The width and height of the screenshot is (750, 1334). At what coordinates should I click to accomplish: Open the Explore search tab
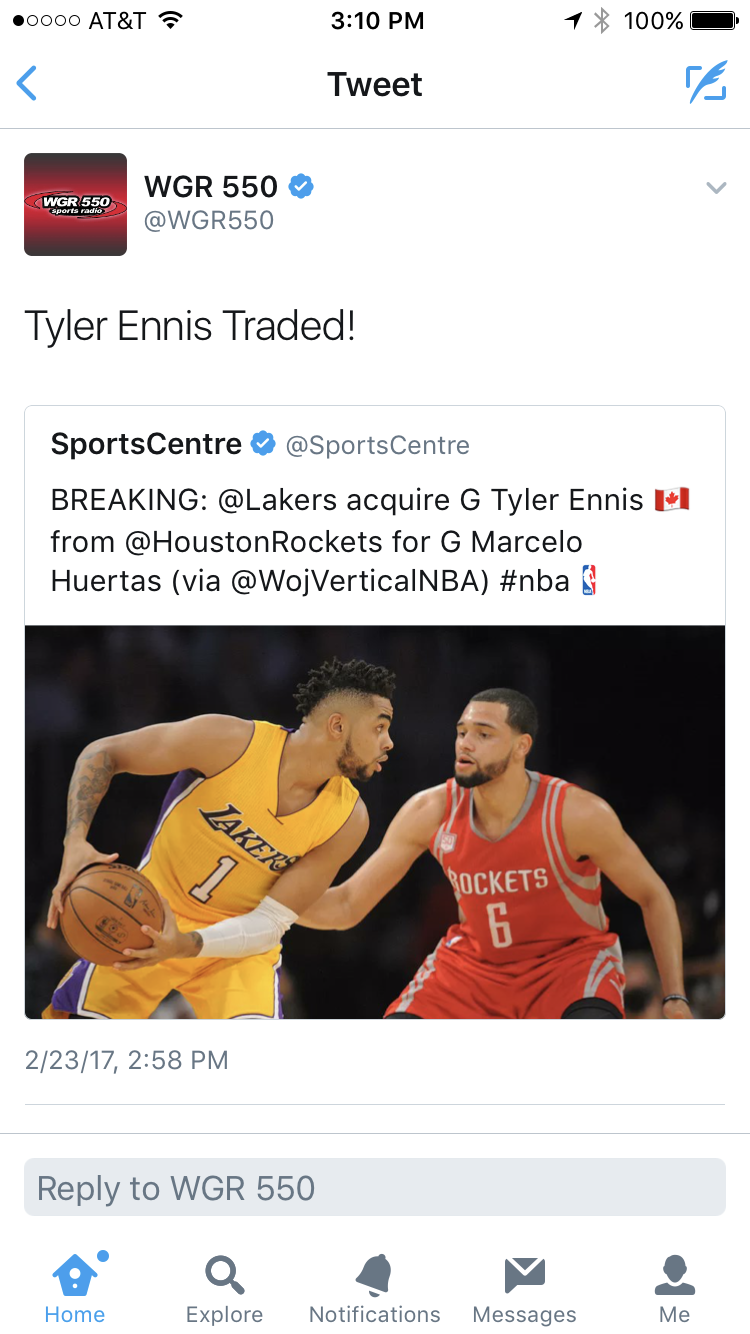(224, 1288)
